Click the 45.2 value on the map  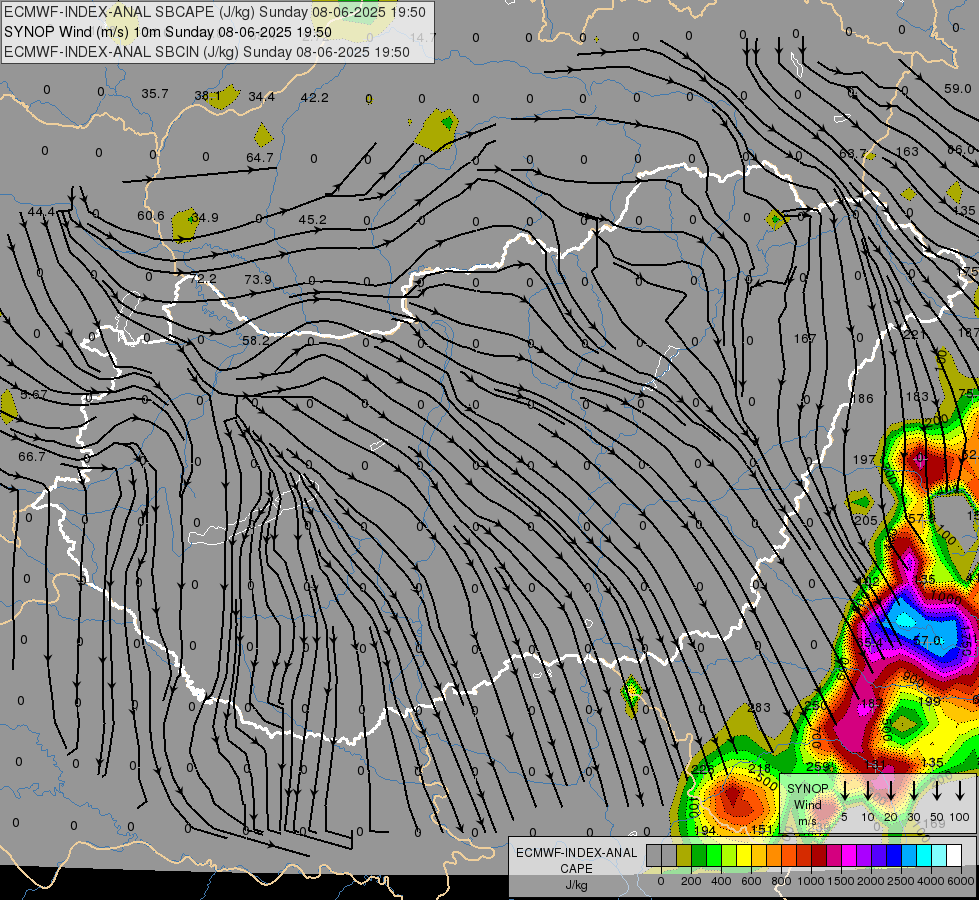tap(312, 219)
